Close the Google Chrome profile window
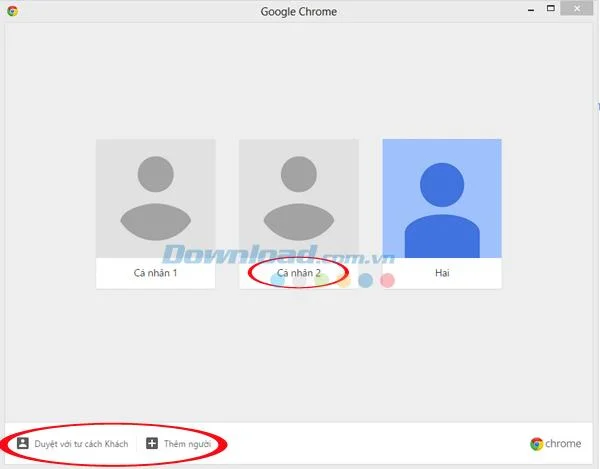 point(577,8)
